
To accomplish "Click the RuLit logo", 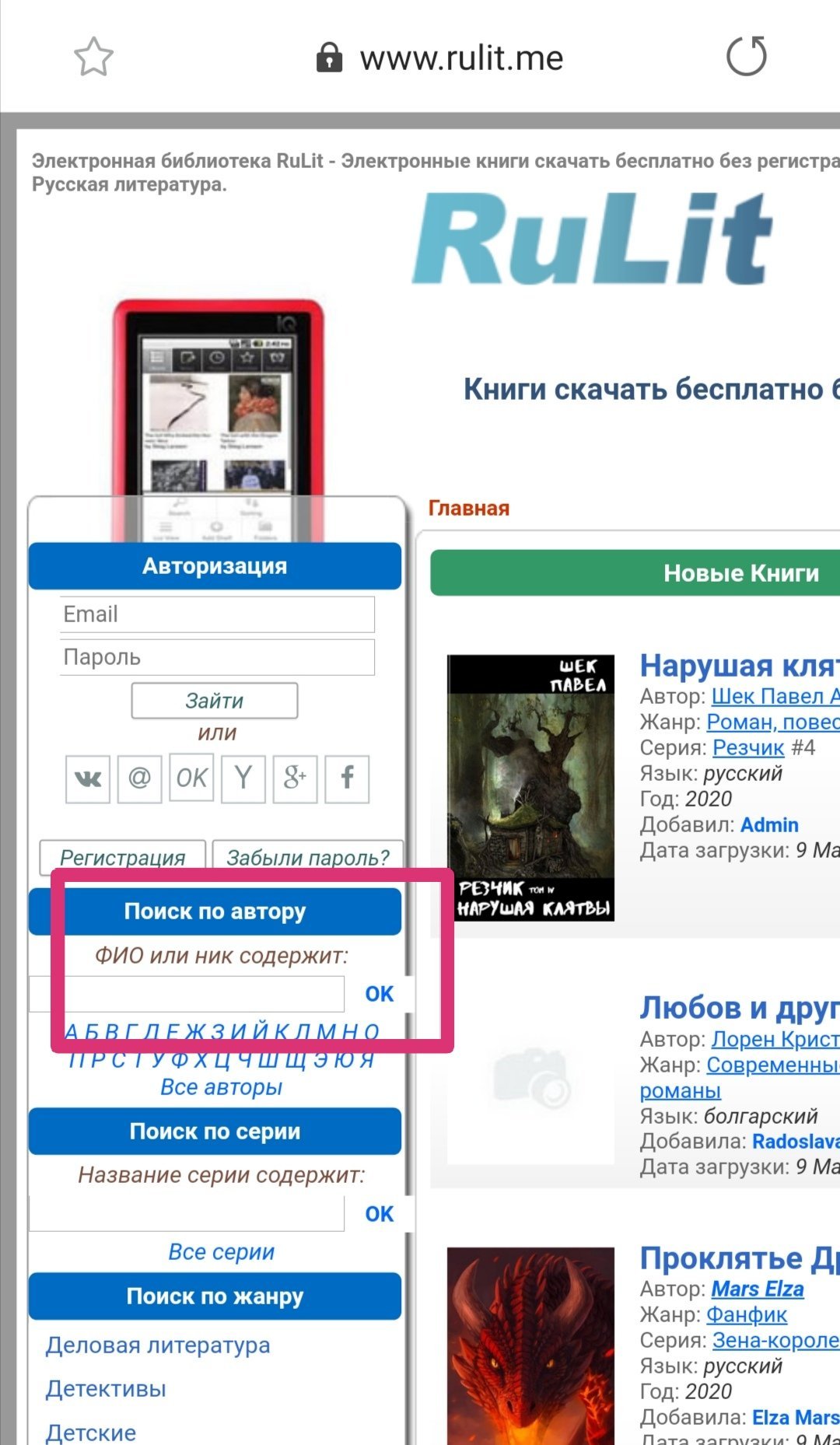I will coord(593,240).
